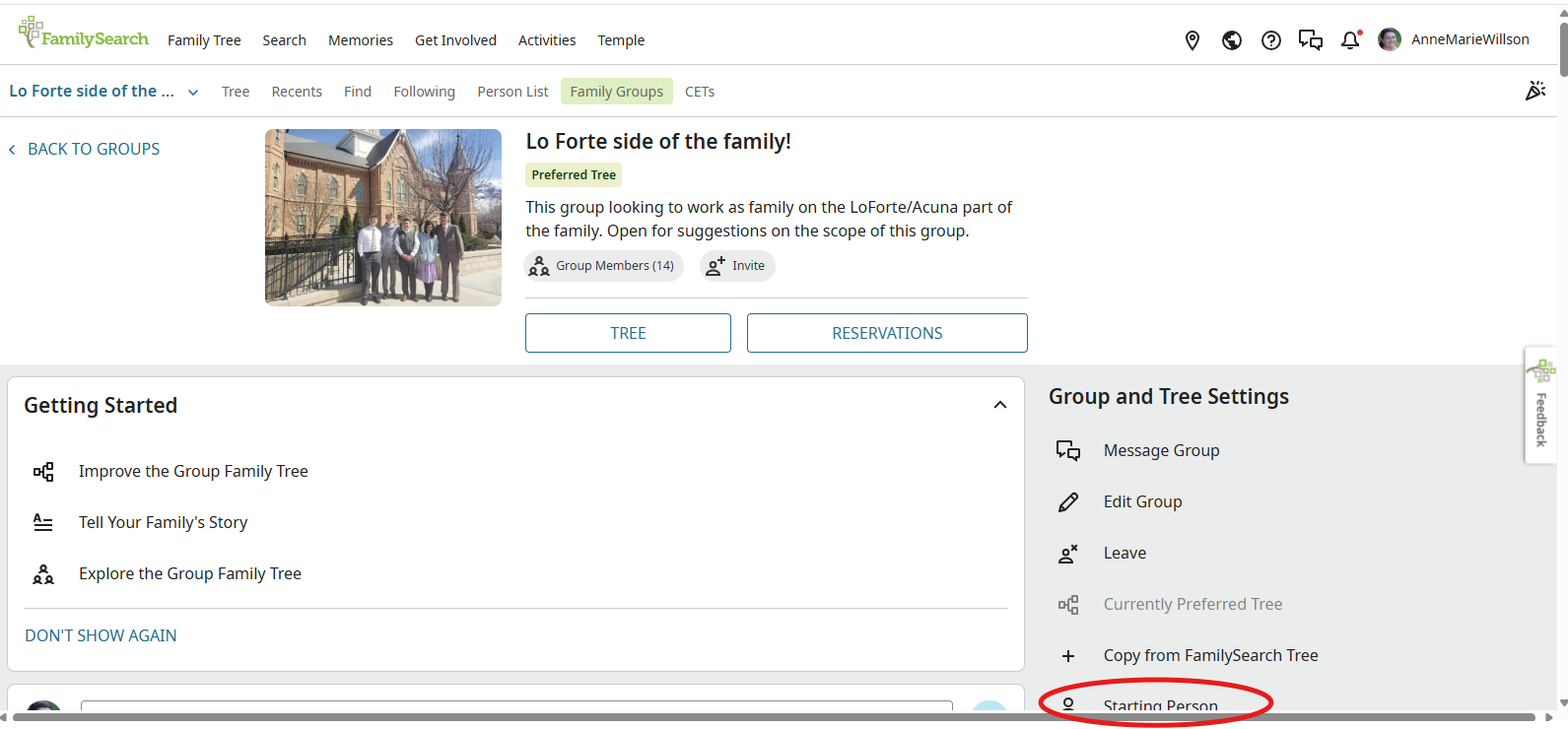The image size is (1568, 729).
Task: Open the notifications bell icon
Action: pos(1350,40)
